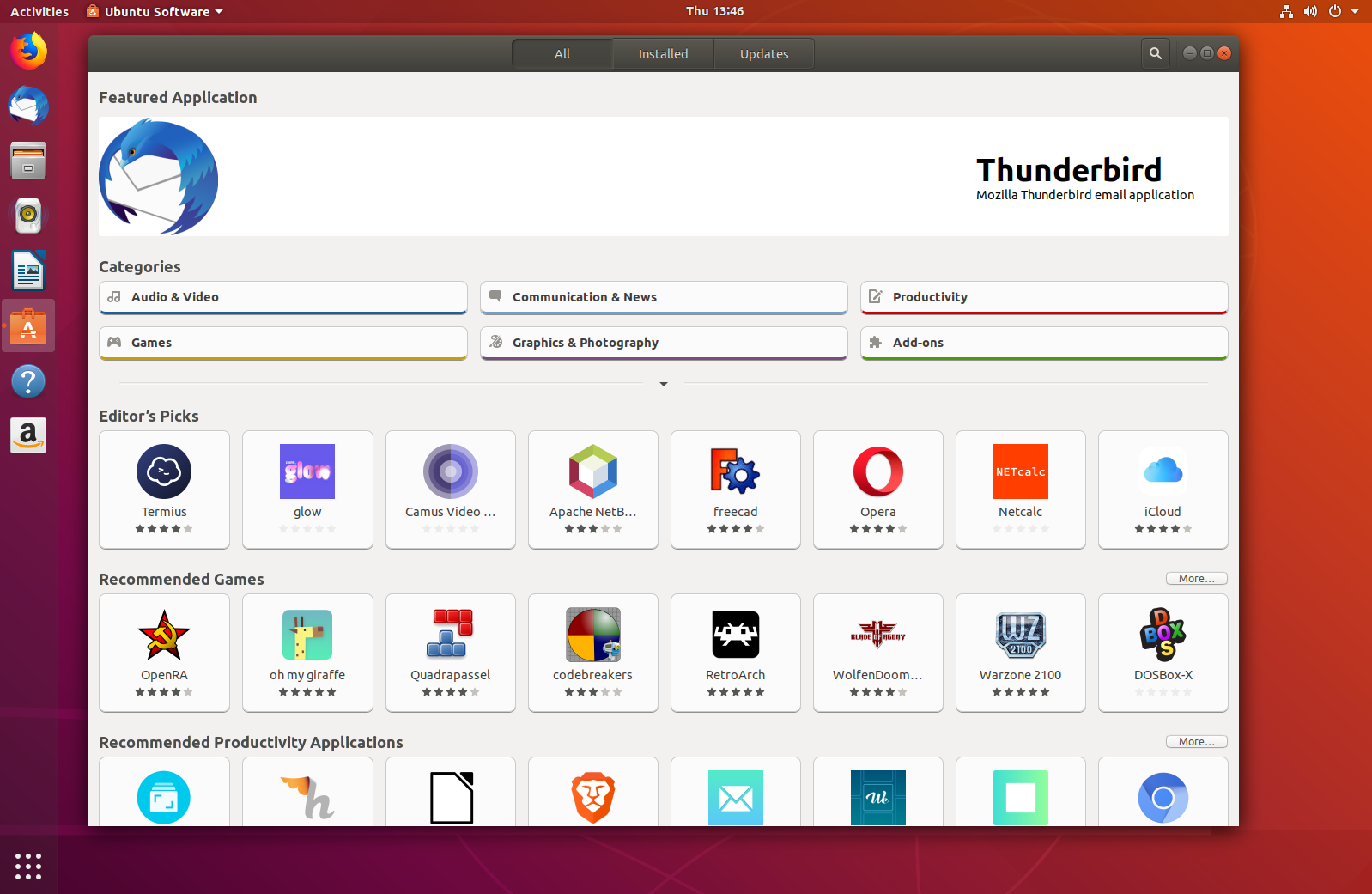Launch Firefox from the dock
This screenshot has width=1372, height=894.
pyautogui.click(x=28, y=51)
